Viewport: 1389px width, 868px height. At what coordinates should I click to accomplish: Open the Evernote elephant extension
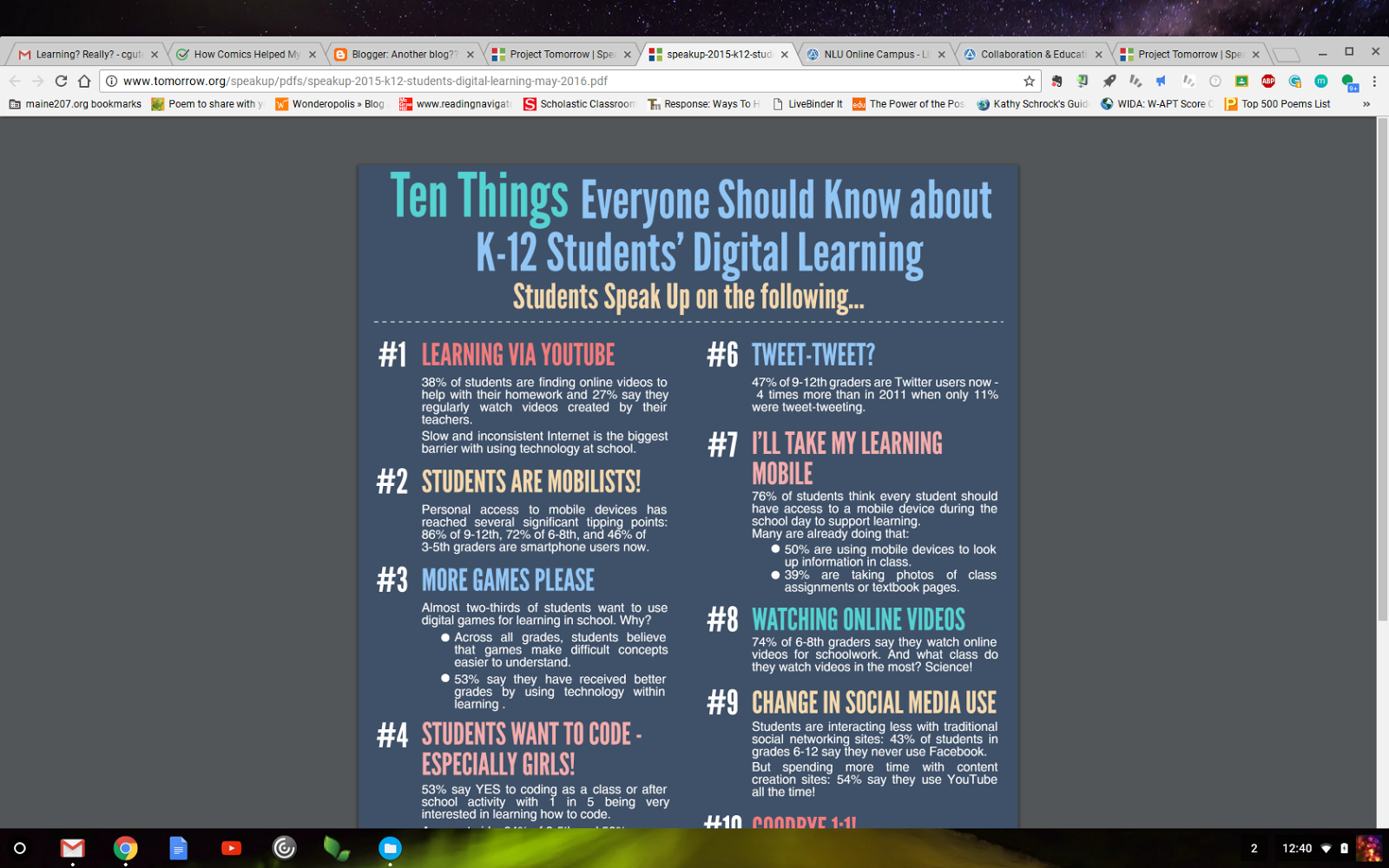(x=1057, y=81)
